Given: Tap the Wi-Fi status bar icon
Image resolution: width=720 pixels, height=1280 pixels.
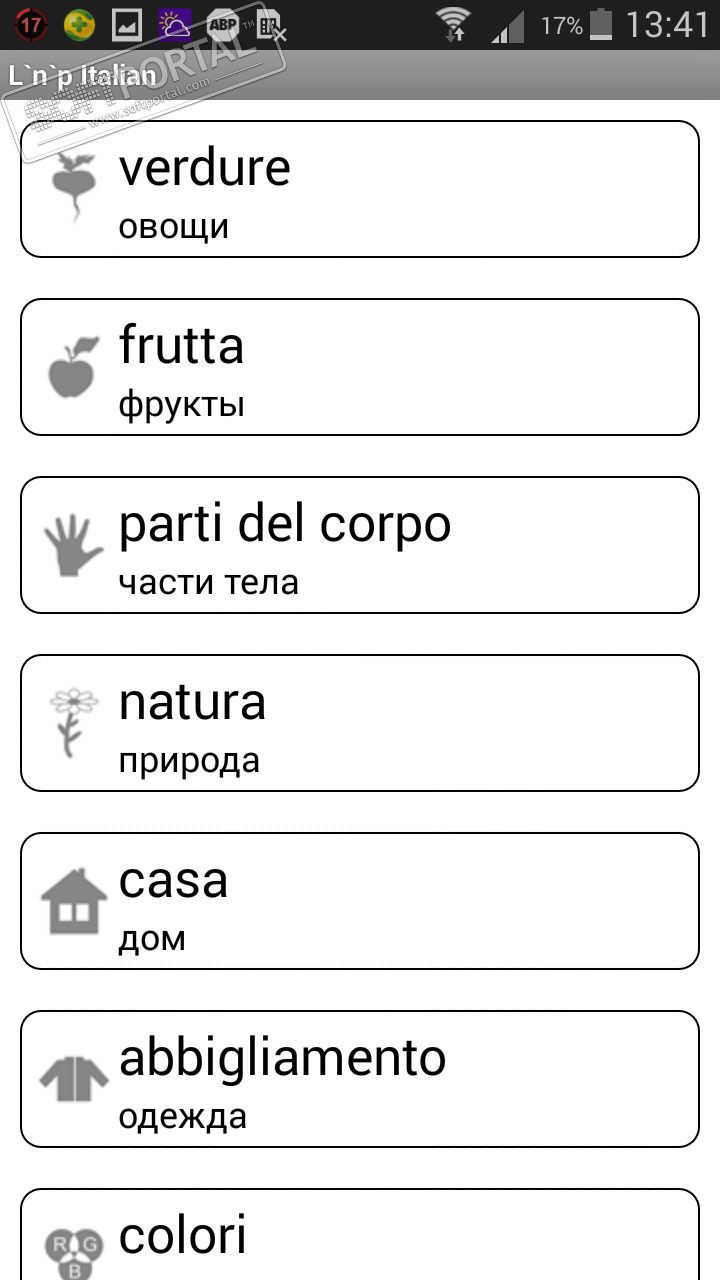Looking at the screenshot, I should coord(453,24).
